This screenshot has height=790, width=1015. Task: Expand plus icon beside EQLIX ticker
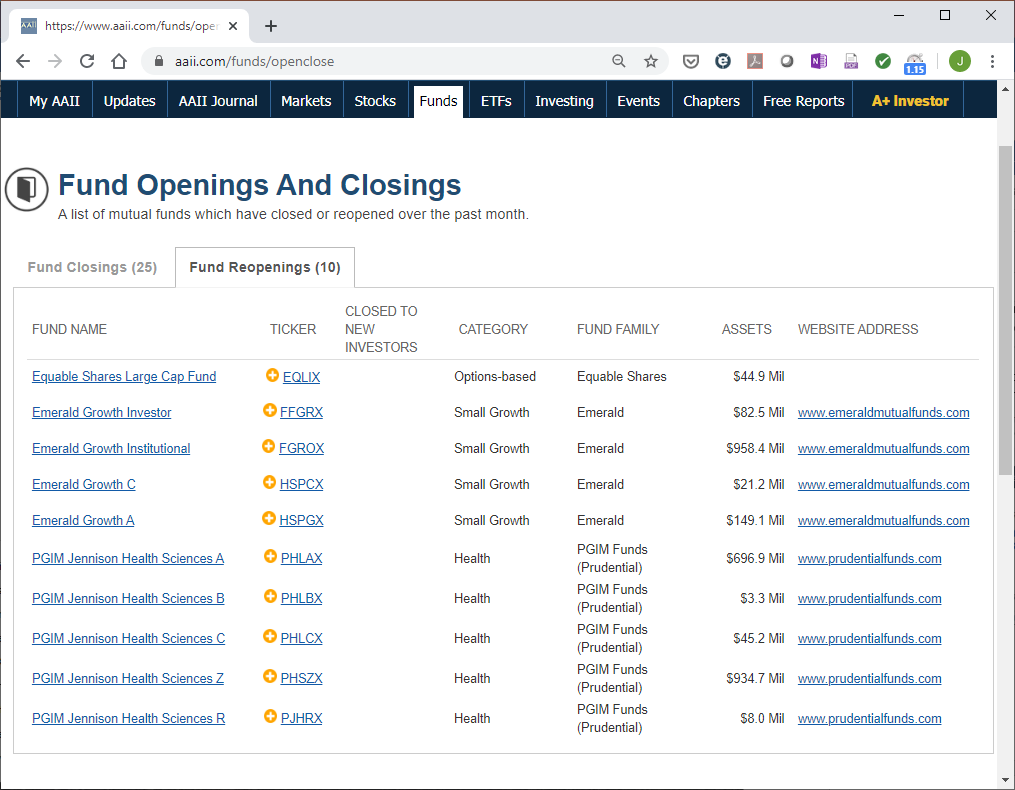point(273,375)
